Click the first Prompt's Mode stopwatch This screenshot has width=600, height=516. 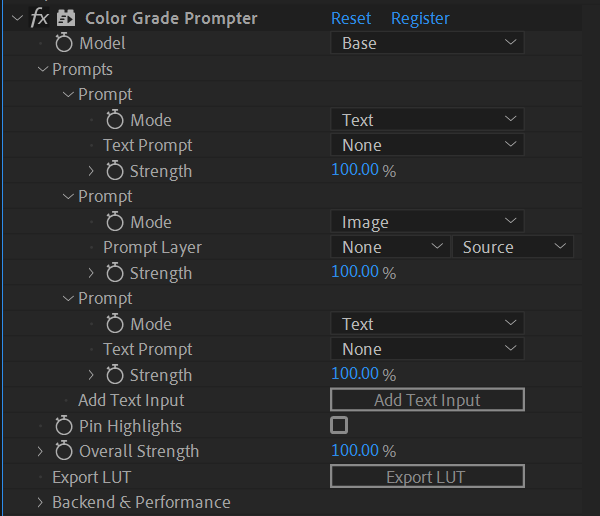[116, 120]
